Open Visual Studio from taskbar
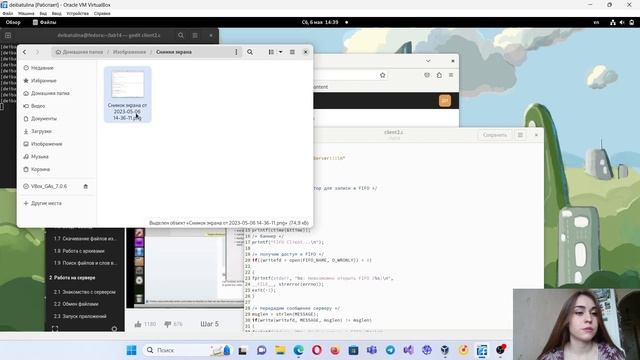640x360 pixels. (409, 350)
